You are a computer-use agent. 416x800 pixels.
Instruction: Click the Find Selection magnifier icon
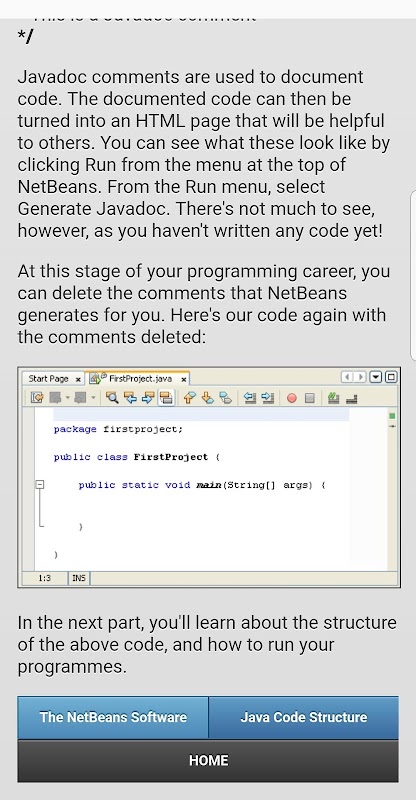(x=112, y=398)
